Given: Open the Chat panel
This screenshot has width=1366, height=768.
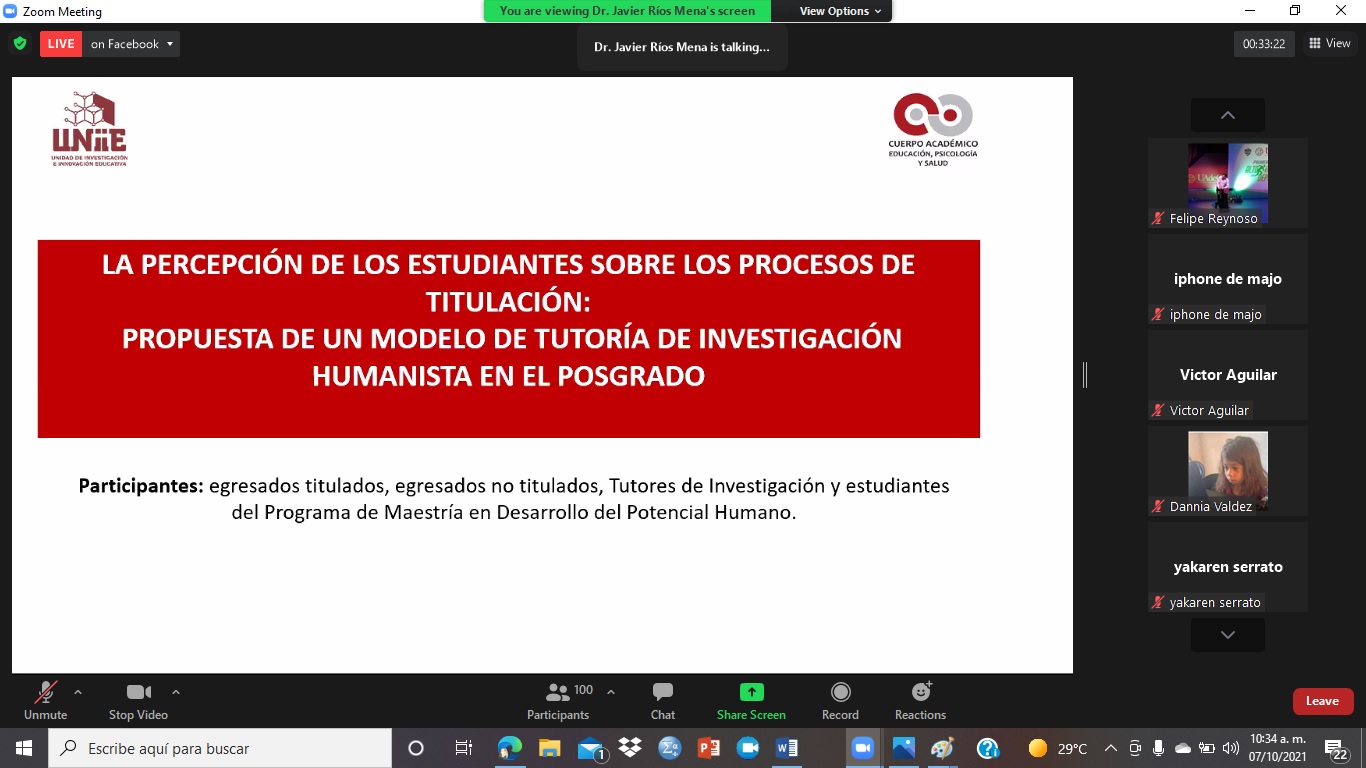Looking at the screenshot, I should coord(663,701).
